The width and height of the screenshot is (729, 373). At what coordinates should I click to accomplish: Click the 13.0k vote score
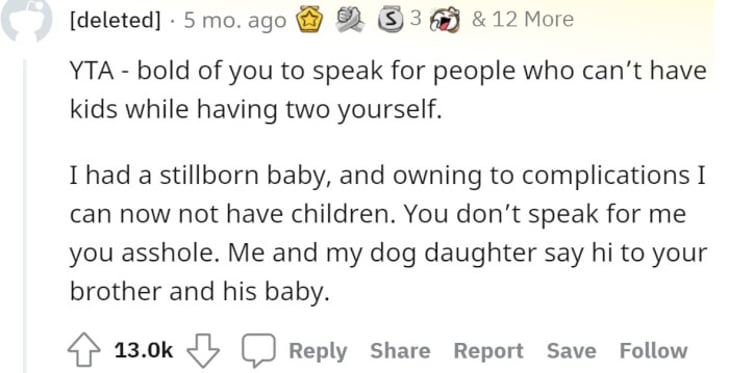[144, 350]
